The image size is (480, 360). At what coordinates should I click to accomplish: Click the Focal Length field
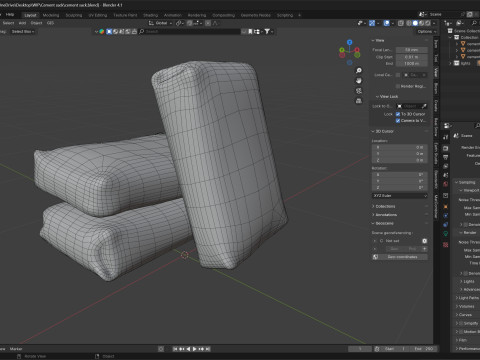412,50
